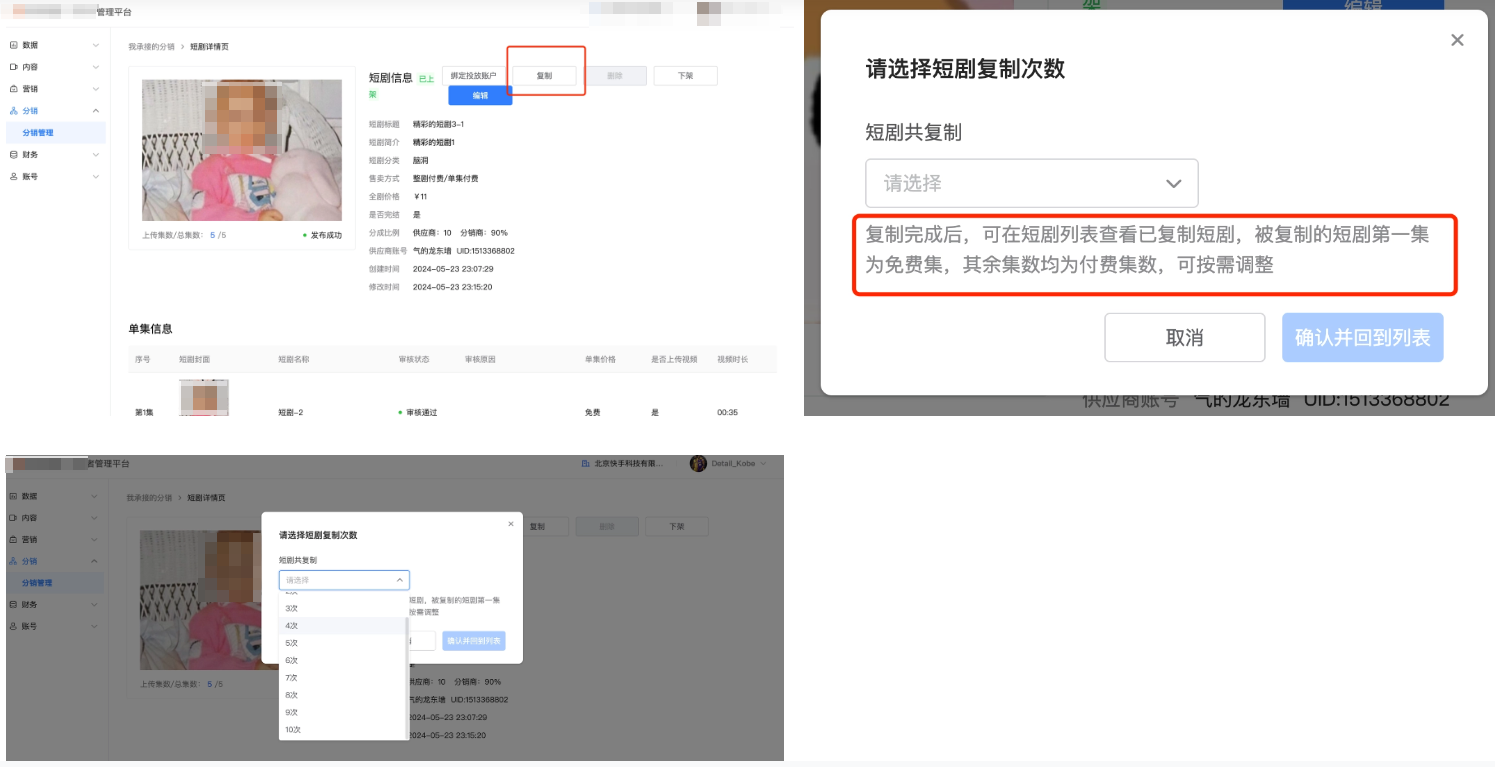Click the 分销 sidebar icon on the undimmed page
This screenshot has height=767, width=1495.
coord(13,111)
